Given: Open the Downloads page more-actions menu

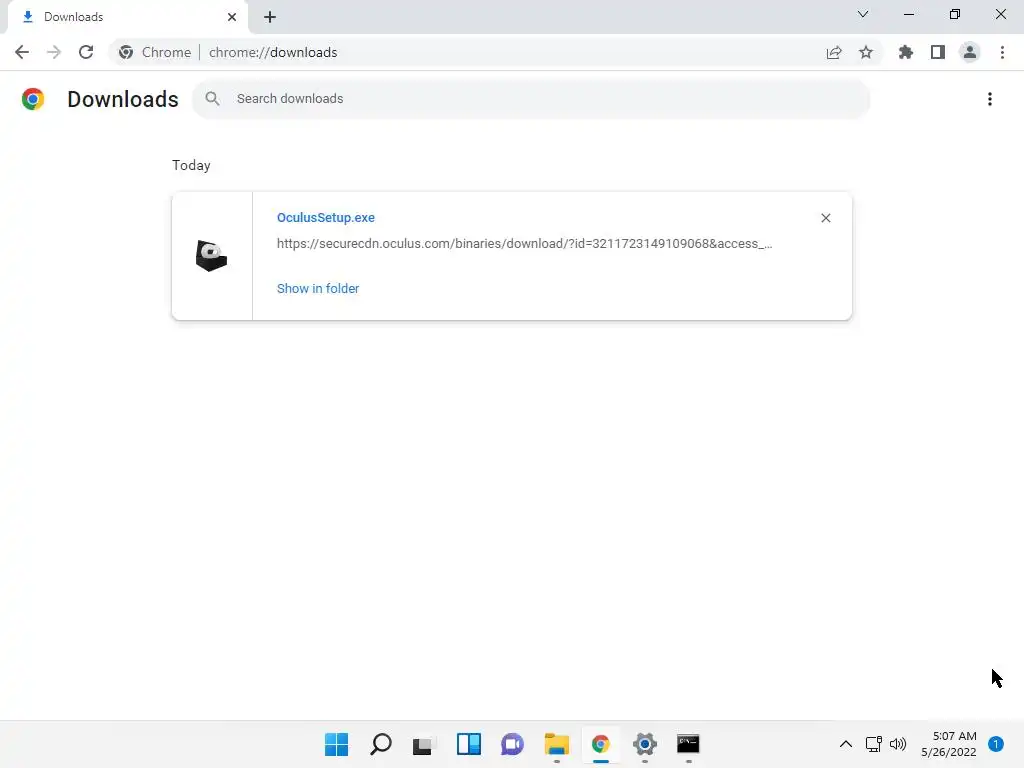Looking at the screenshot, I should [990, 99].
